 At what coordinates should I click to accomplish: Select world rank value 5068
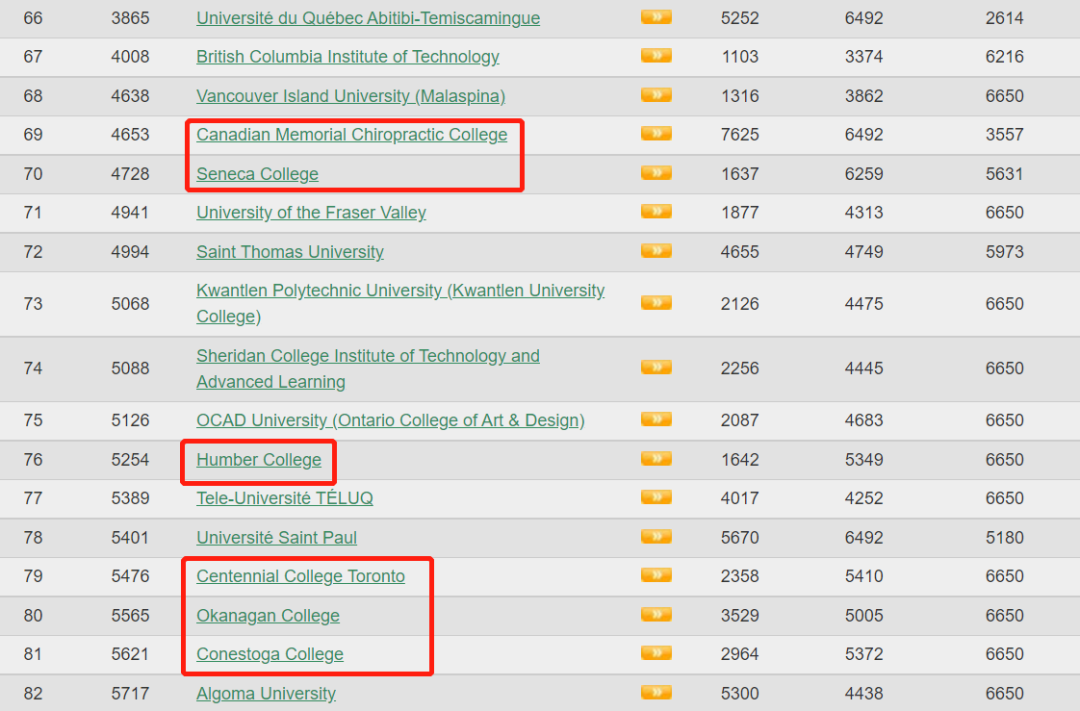pos(130,304)
